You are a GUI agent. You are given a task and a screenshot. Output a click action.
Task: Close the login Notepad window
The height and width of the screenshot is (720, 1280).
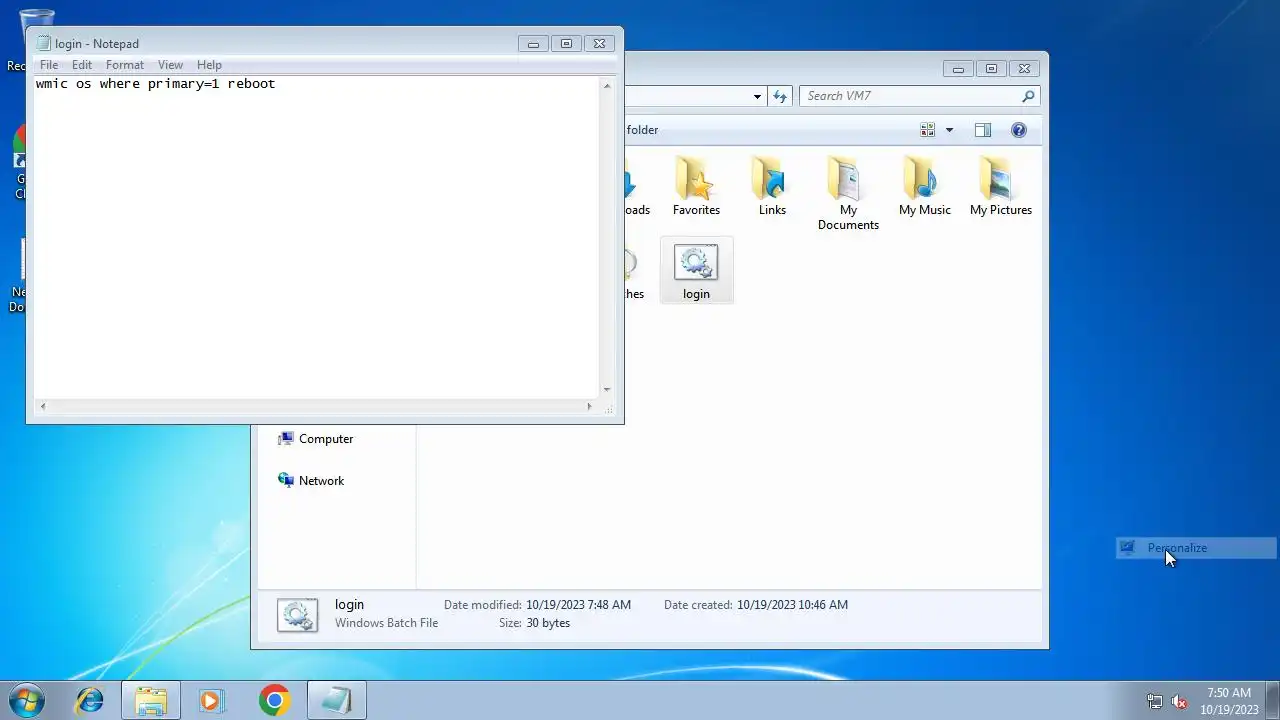599,43
